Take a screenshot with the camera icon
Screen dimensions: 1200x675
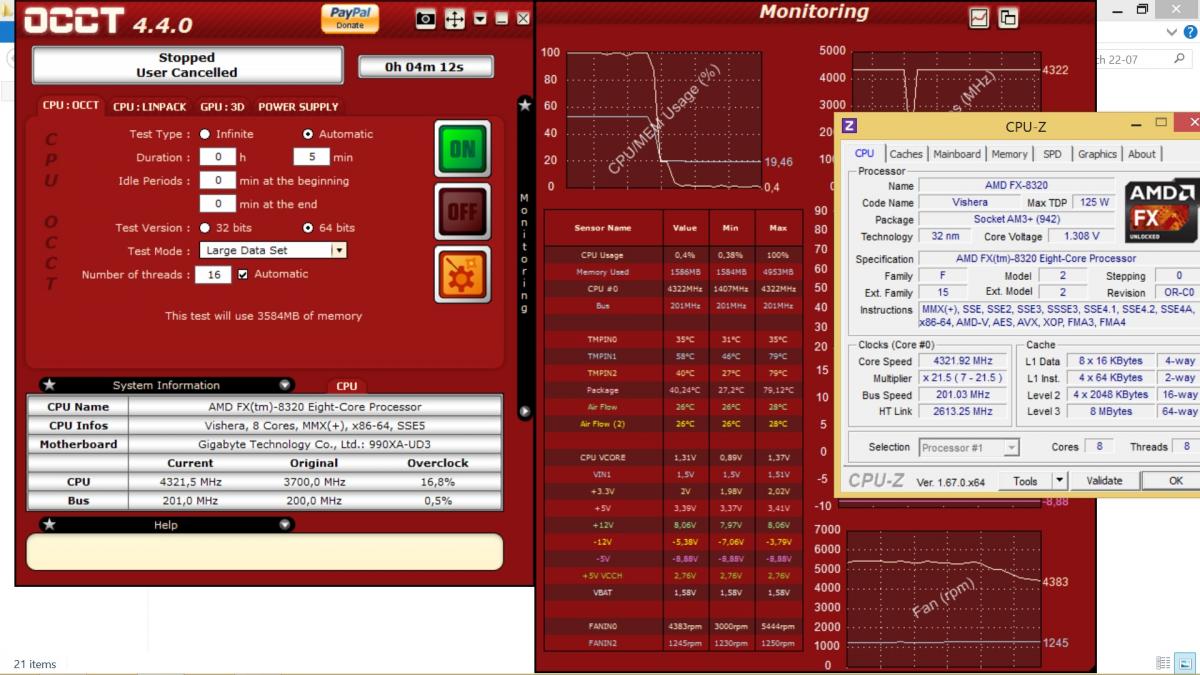tap(426, 18)
